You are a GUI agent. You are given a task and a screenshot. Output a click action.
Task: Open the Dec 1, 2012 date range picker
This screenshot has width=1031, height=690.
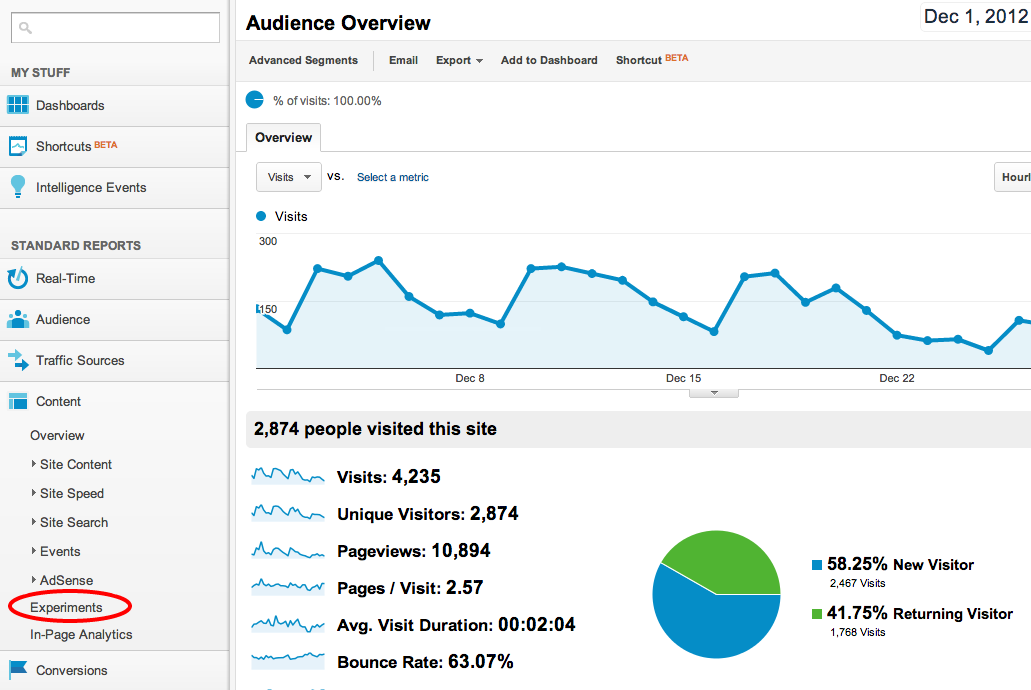pyautogui.click(x=976, y=16)
